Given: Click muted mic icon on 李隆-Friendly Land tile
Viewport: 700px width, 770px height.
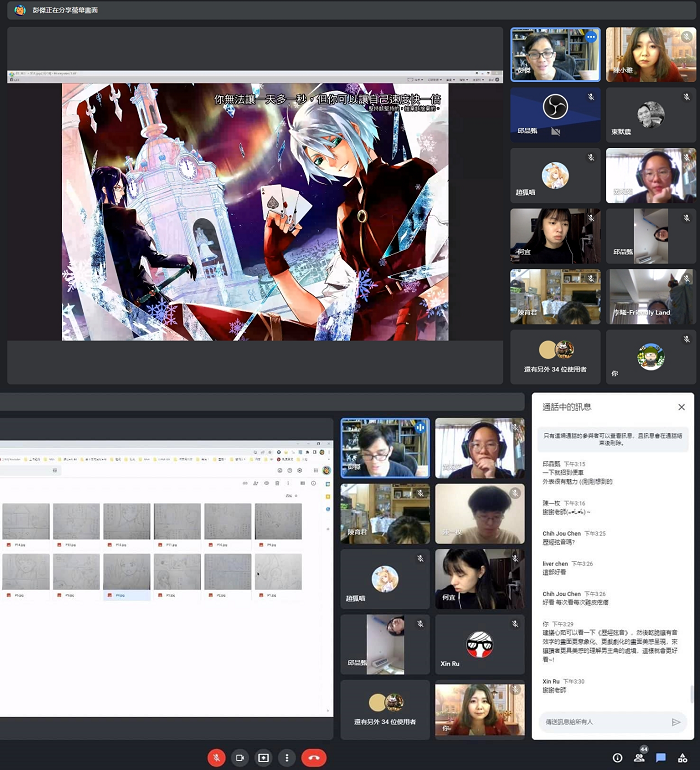Looking at the screenshot, I should point(687,279).
